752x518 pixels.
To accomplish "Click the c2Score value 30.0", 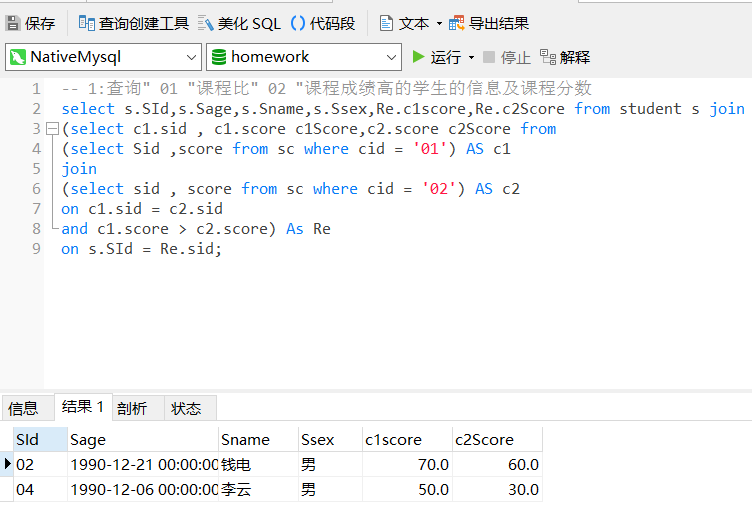I will (x=497, y=489).
